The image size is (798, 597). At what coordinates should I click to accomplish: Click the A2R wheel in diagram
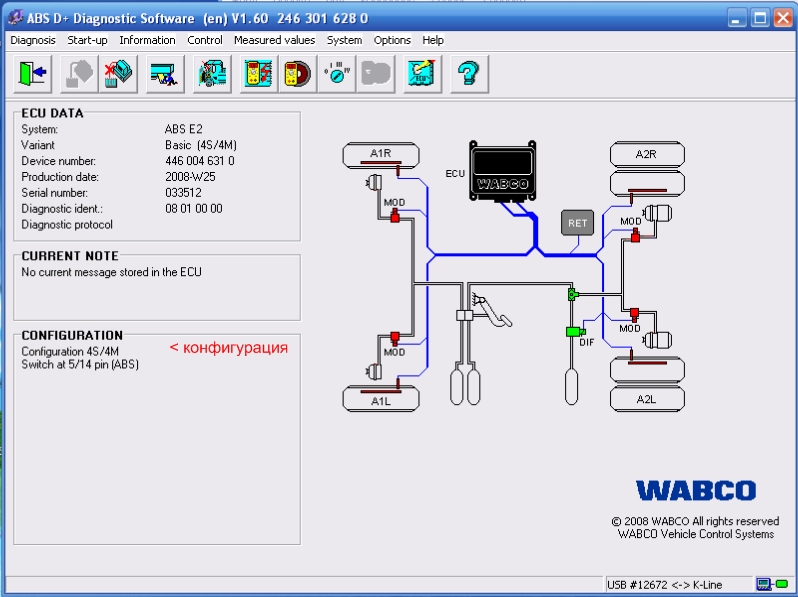point(647,154)
